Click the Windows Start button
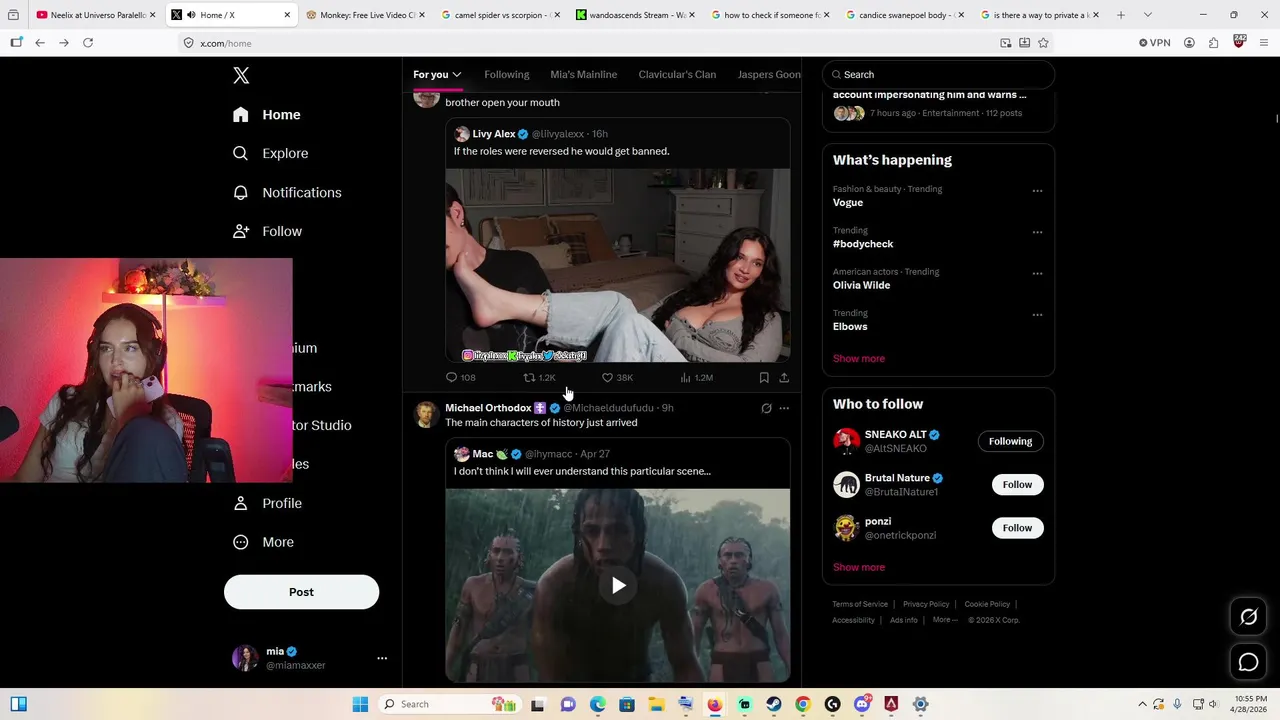Viewport: 1280px width, 720px height. click(x=360, y=704)
